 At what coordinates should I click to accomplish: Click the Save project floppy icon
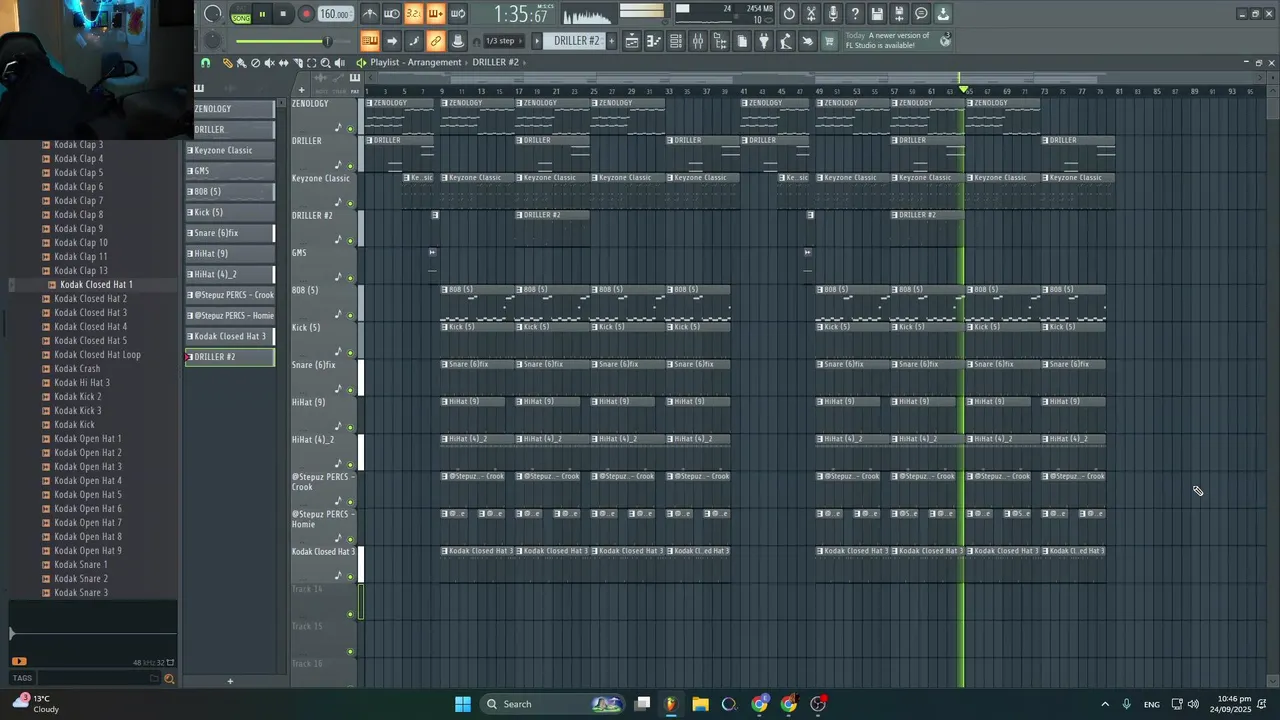pyautogui.click(x=877, y=14)
